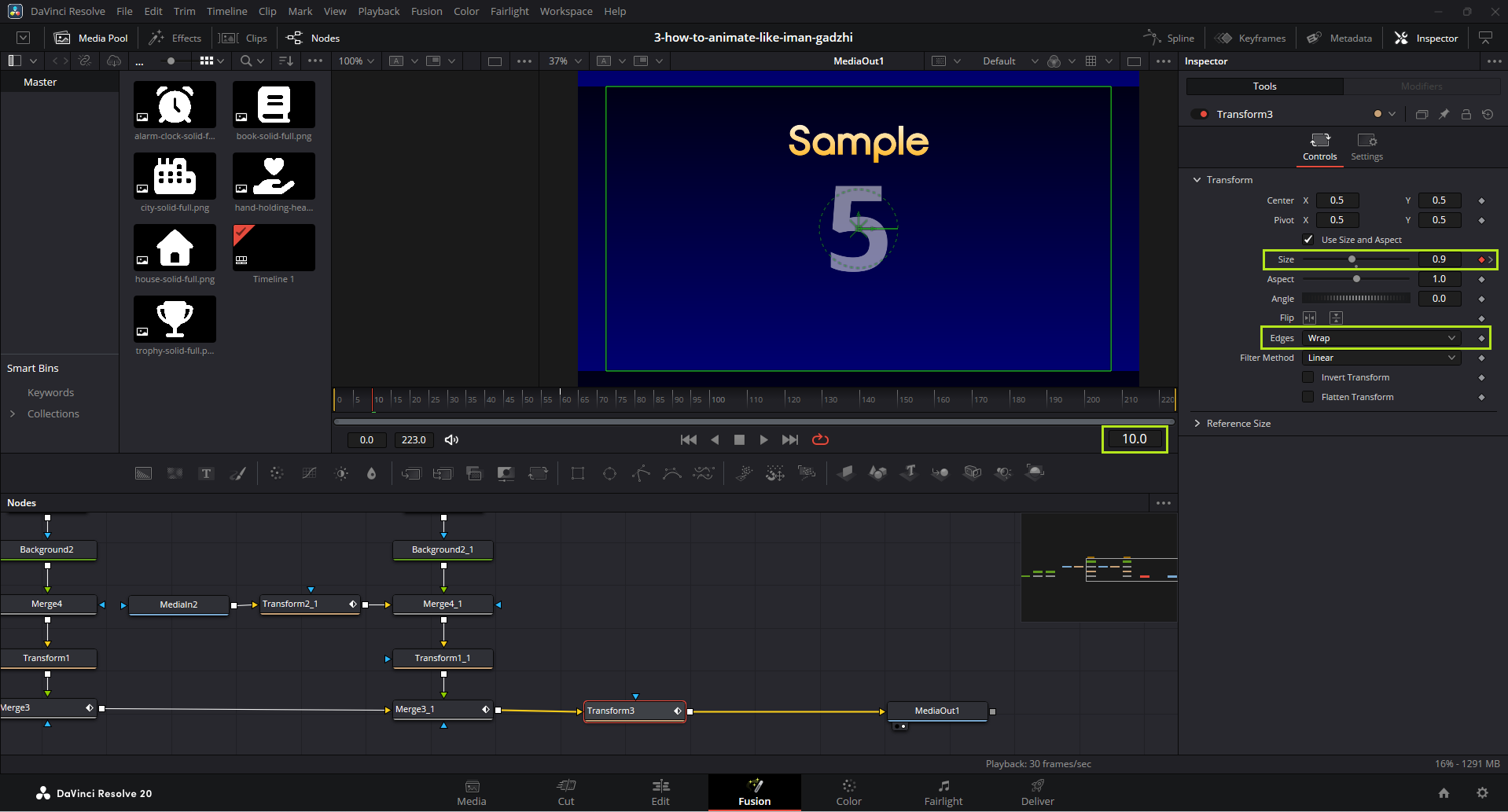Select the Paint brush tool in toolbar
Image resolution: width=1508 pixels, height=812 pixels.
[237, 473]
